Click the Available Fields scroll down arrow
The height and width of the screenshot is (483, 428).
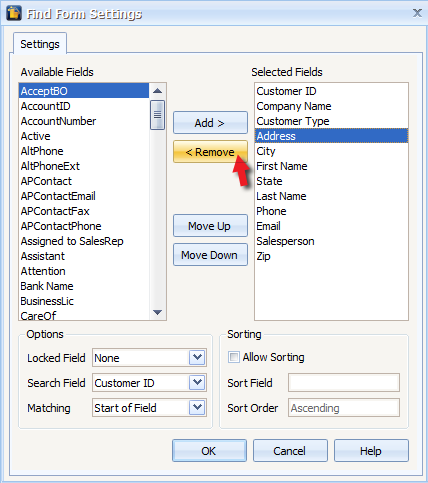click(x=157, y=312)
